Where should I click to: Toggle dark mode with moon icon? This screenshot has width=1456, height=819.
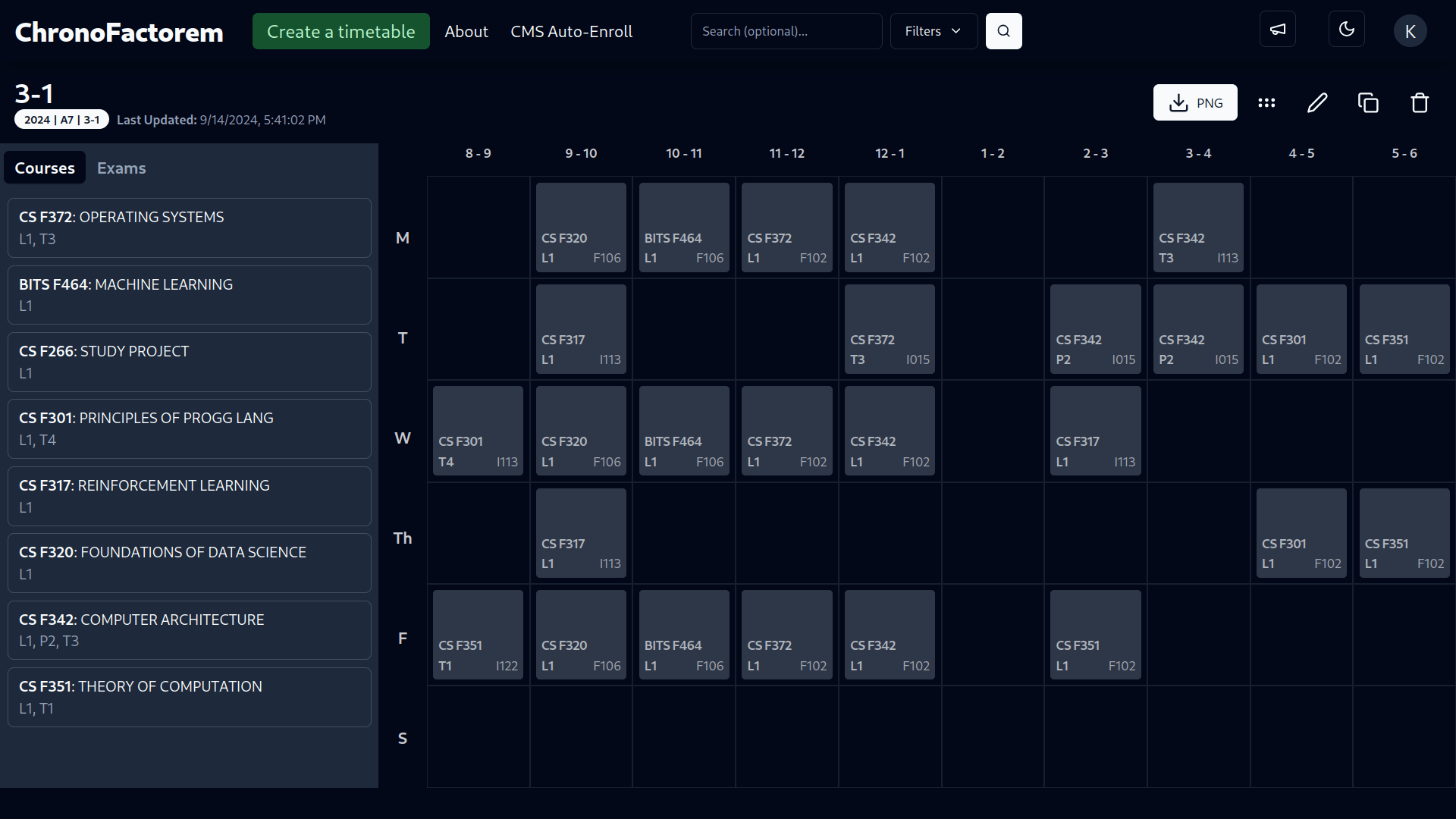point(1347,30)
